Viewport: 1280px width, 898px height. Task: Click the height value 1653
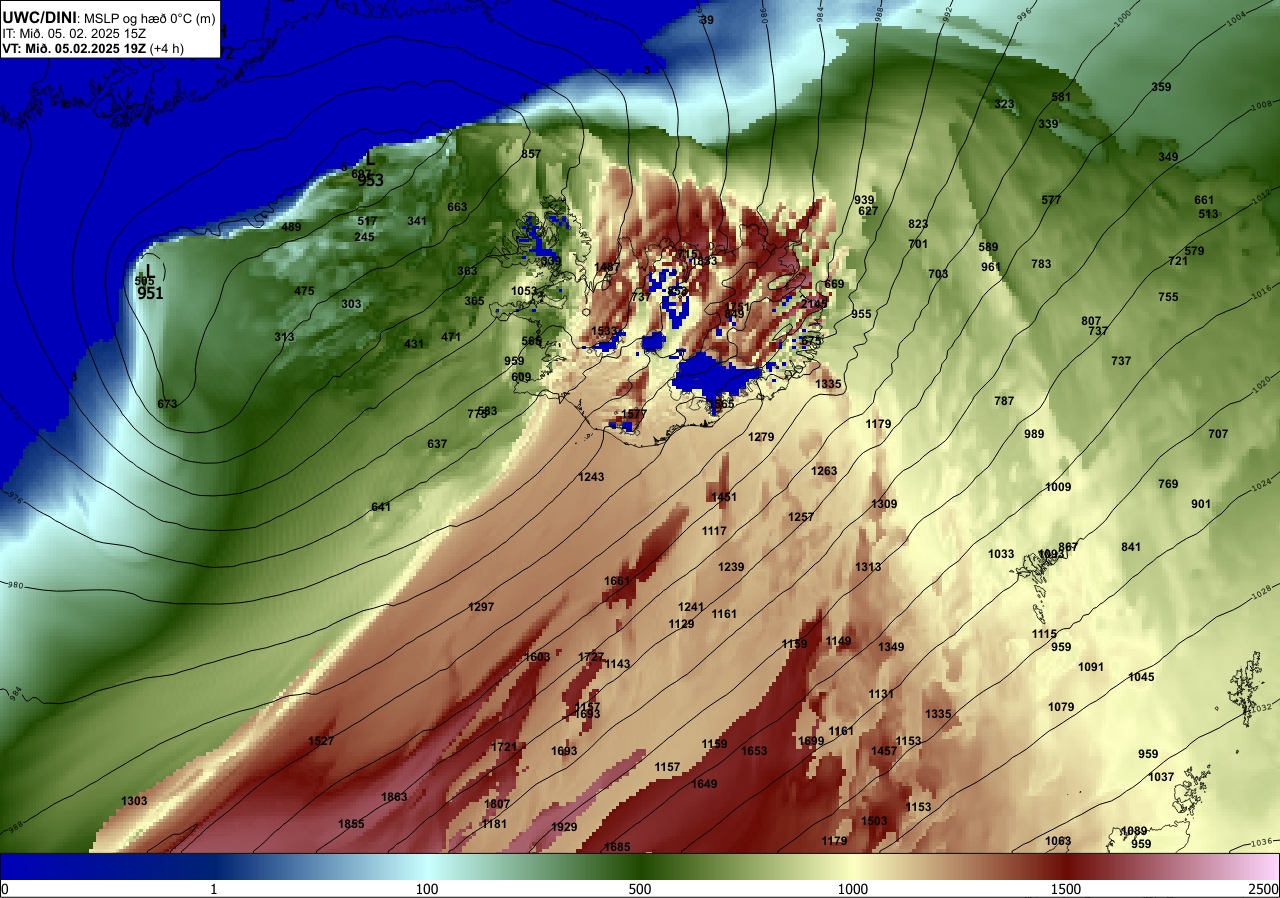tap(754, 751)
